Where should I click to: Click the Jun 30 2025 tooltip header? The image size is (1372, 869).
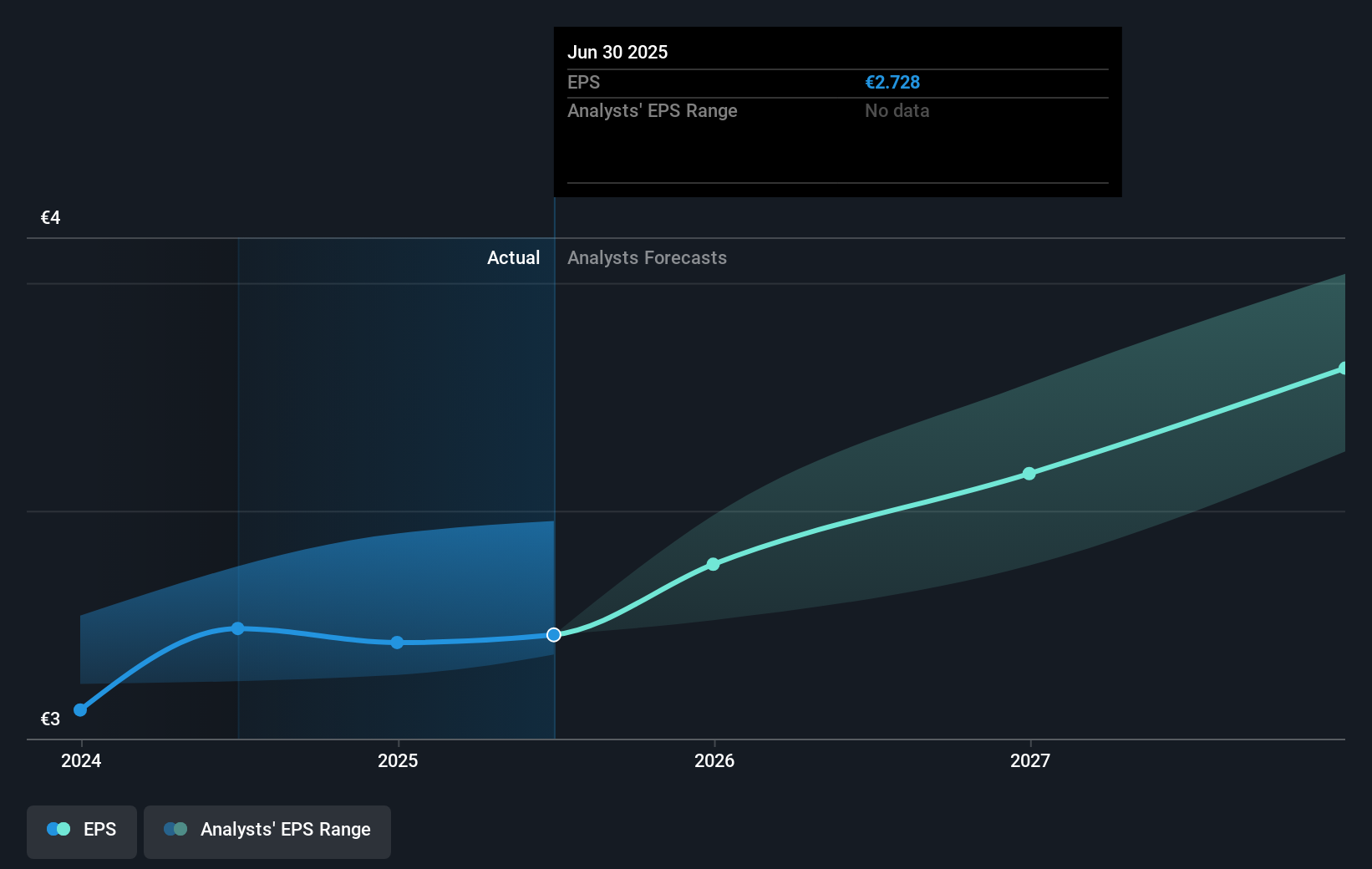(618, 52)
